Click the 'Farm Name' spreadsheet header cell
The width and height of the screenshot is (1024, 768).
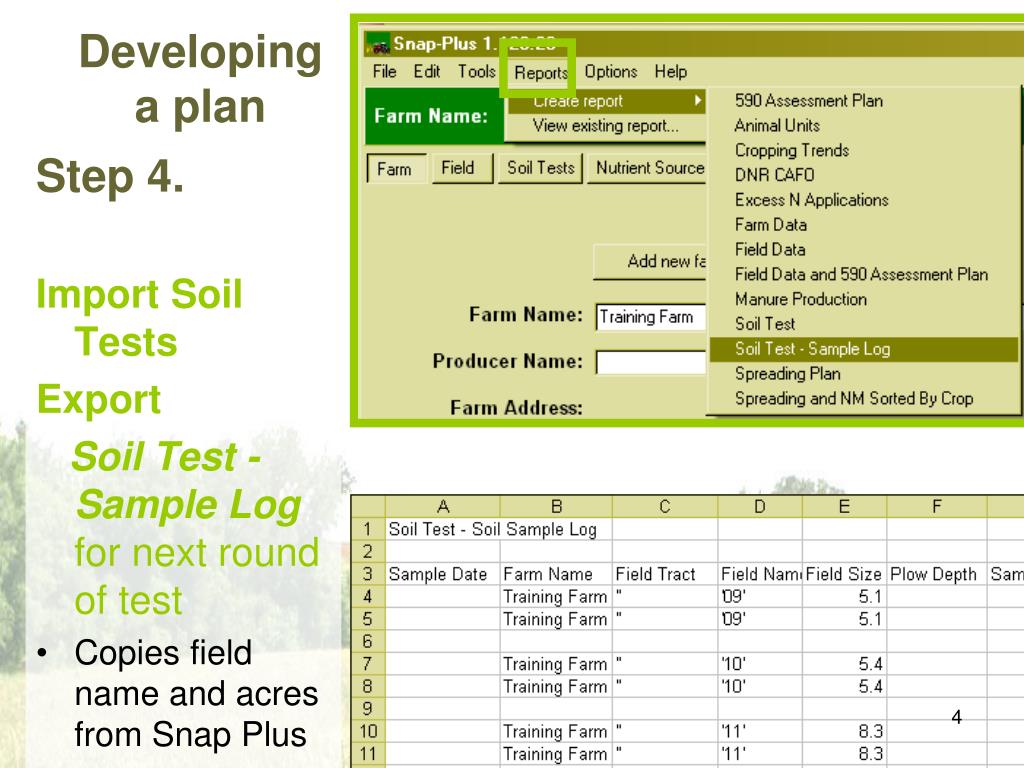[556, 574]
